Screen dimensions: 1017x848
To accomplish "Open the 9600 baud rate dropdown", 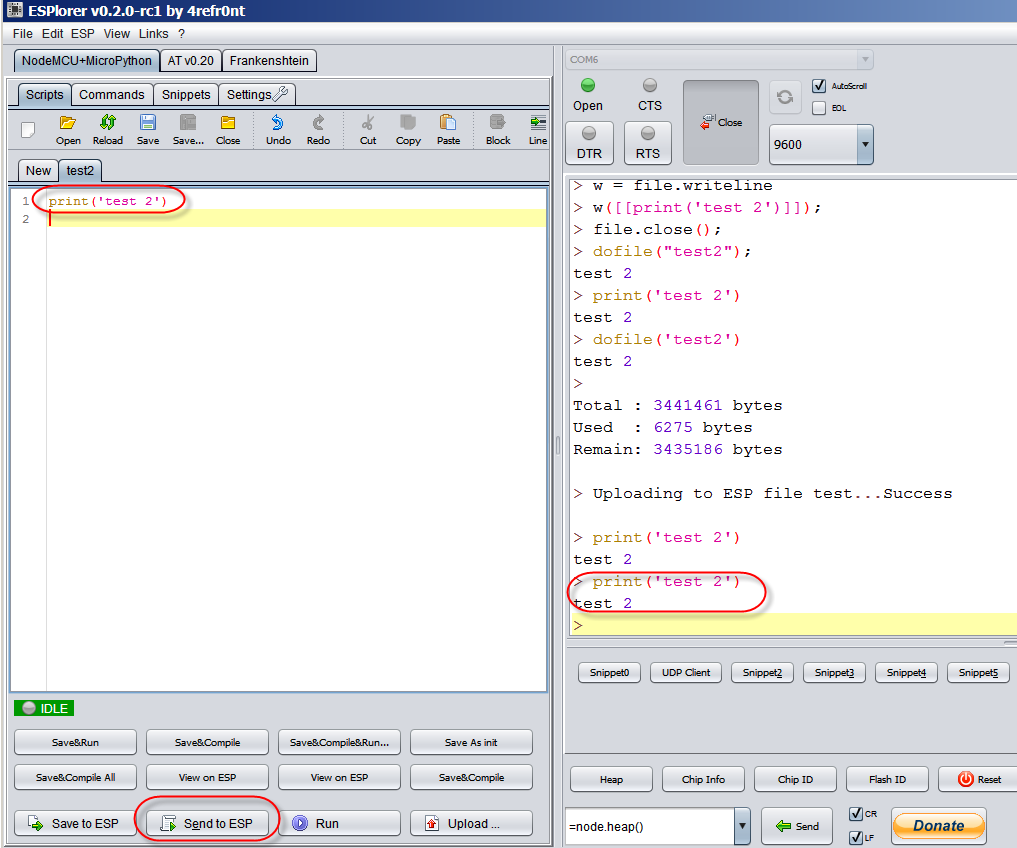I will pos(865,144).
